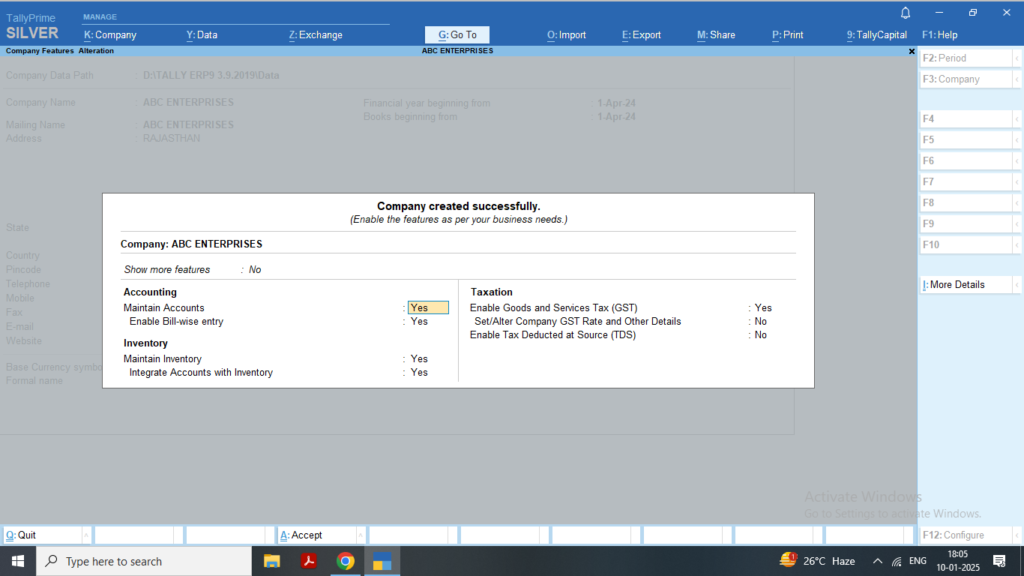Toggle Enable Bill-wise entry value
Image resolution: width=1024 pixels, height=576 pixels.
coord(419,322)
